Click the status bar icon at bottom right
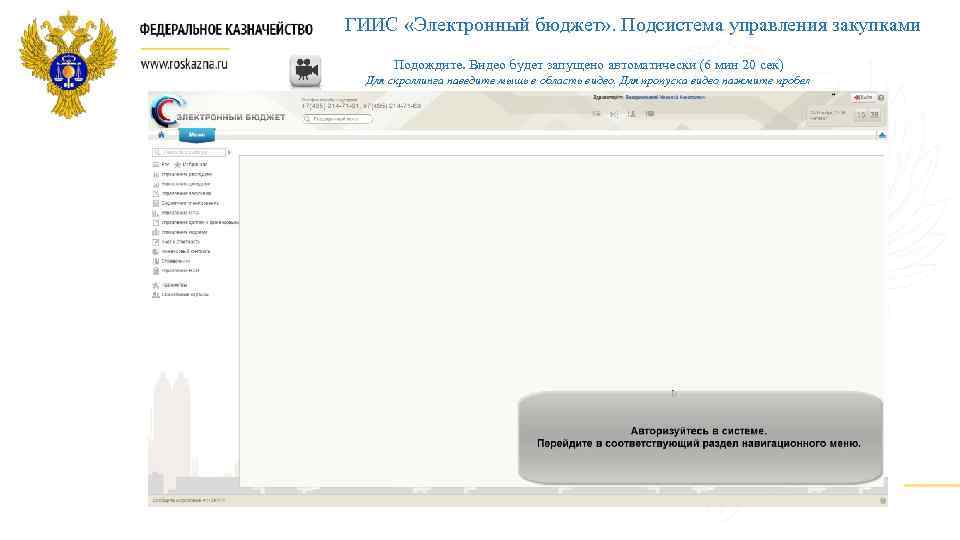 (x=883, y=501)
